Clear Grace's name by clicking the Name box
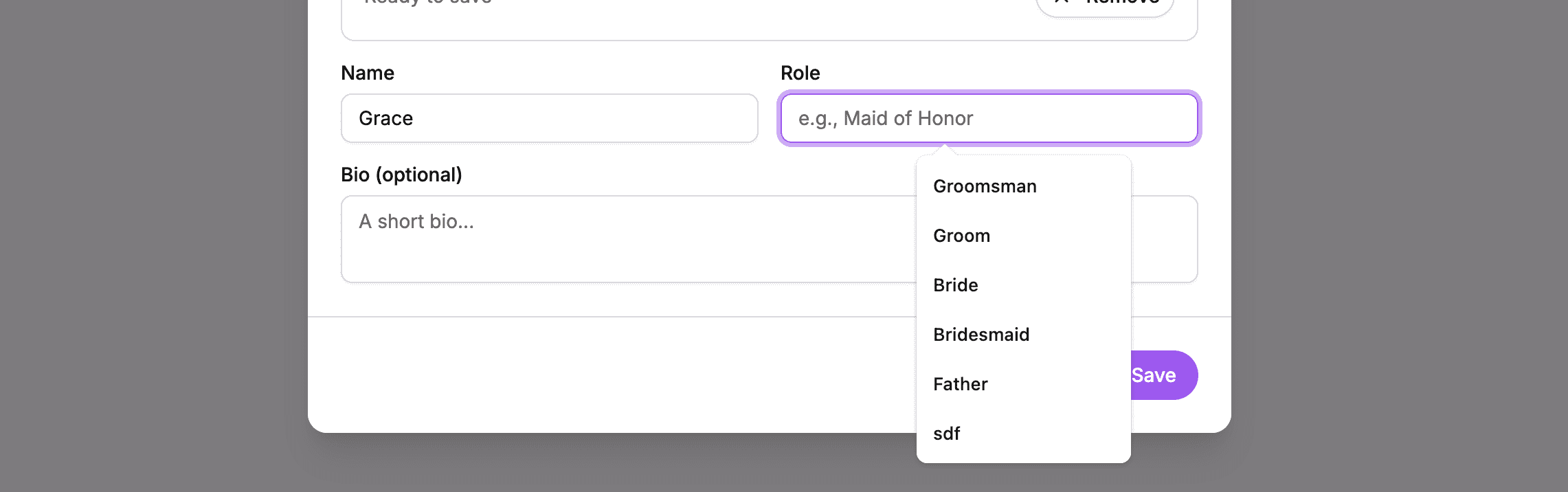This screenshot has height=492, width=1568. 550,118
